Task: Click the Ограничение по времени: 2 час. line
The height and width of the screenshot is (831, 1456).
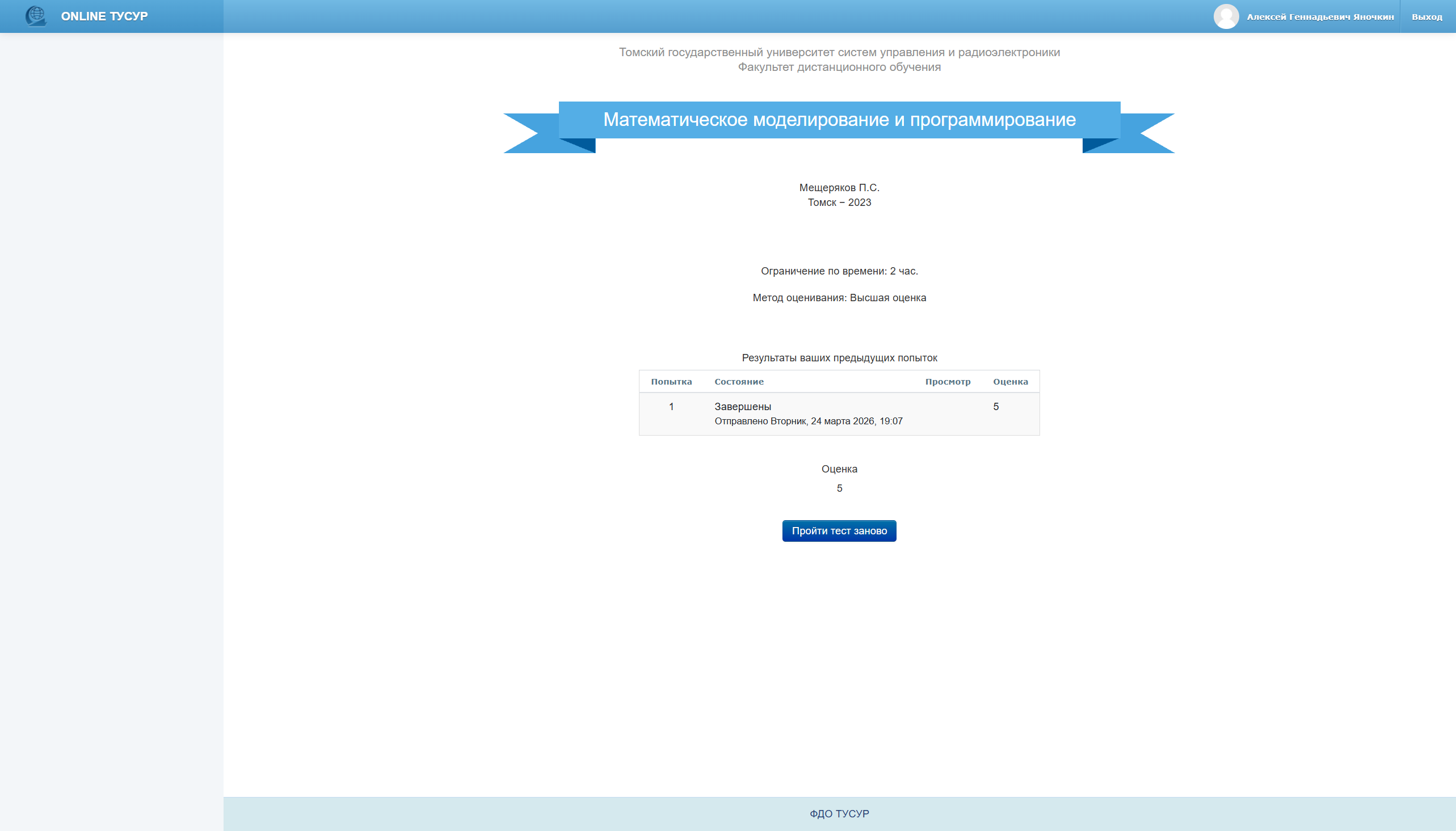Action: (839, 271)
